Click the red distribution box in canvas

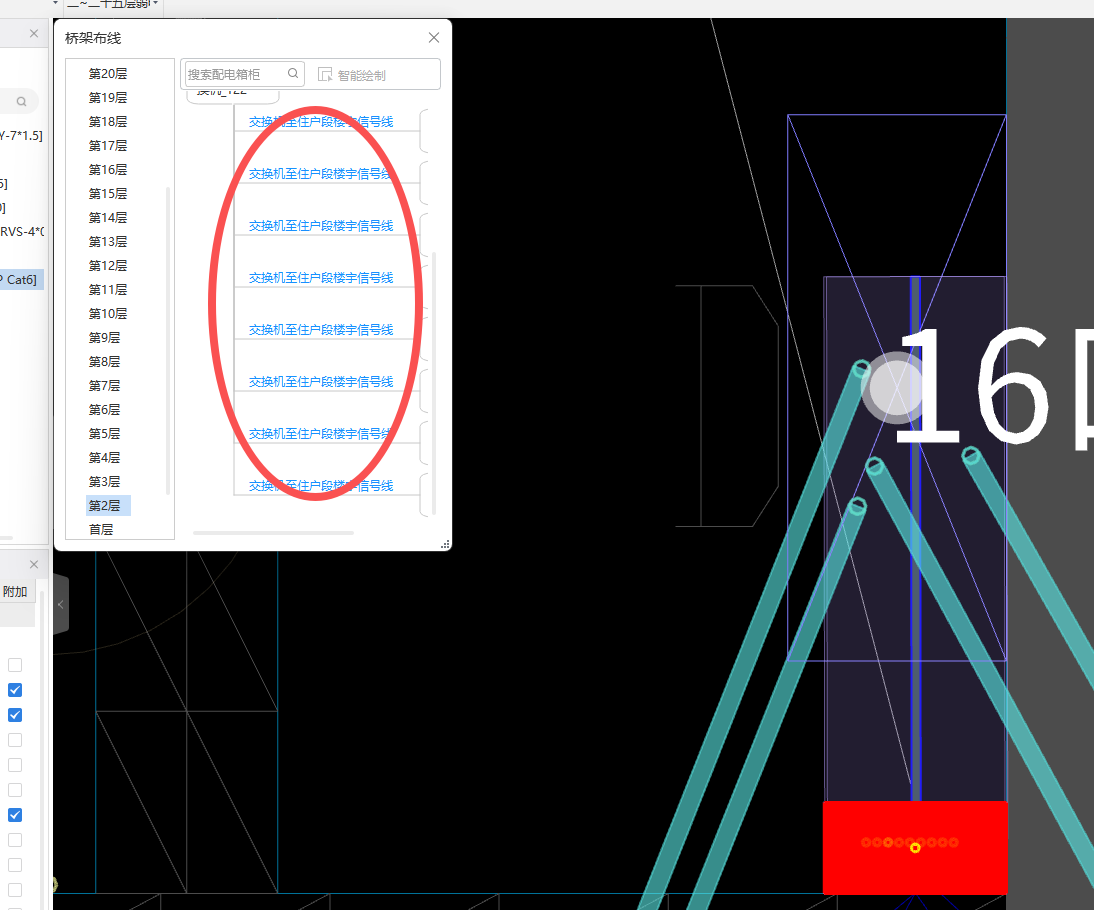tap(915, 847)
